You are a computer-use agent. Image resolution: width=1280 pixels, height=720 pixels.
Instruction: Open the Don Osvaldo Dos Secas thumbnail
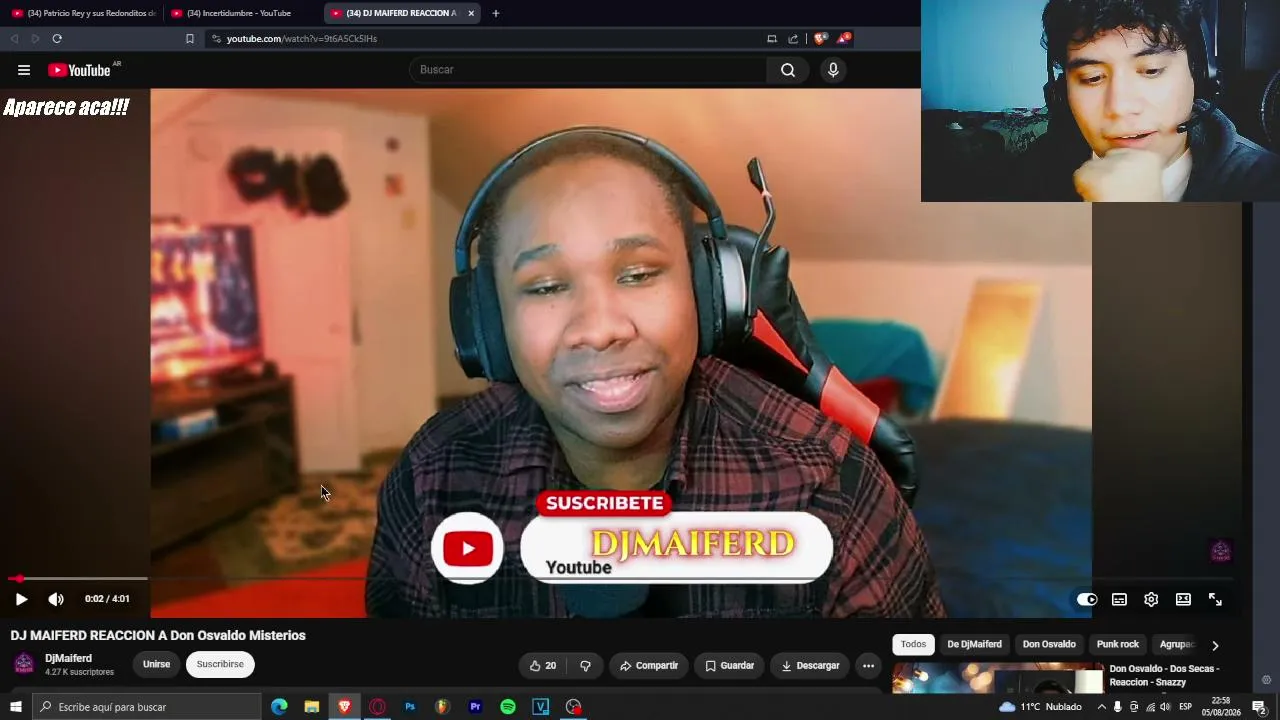pyautogui.click(x=998, y=677)
